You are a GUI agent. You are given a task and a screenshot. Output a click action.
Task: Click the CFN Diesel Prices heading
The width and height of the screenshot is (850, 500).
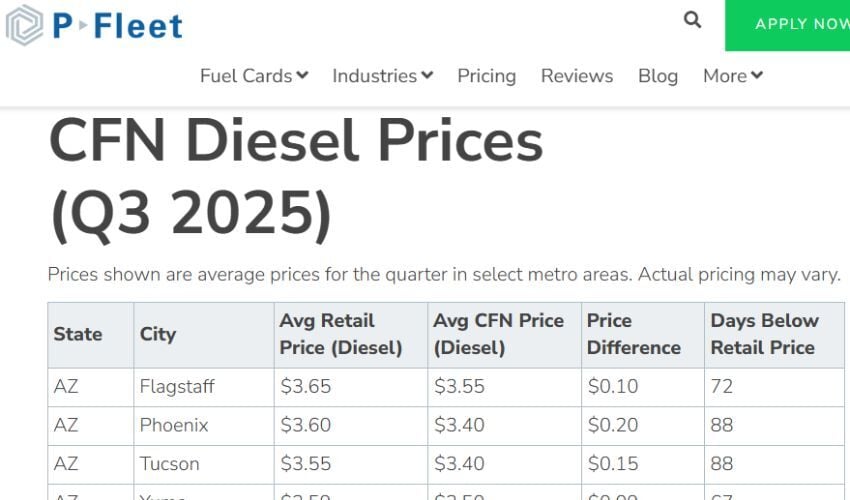(296, 142)
